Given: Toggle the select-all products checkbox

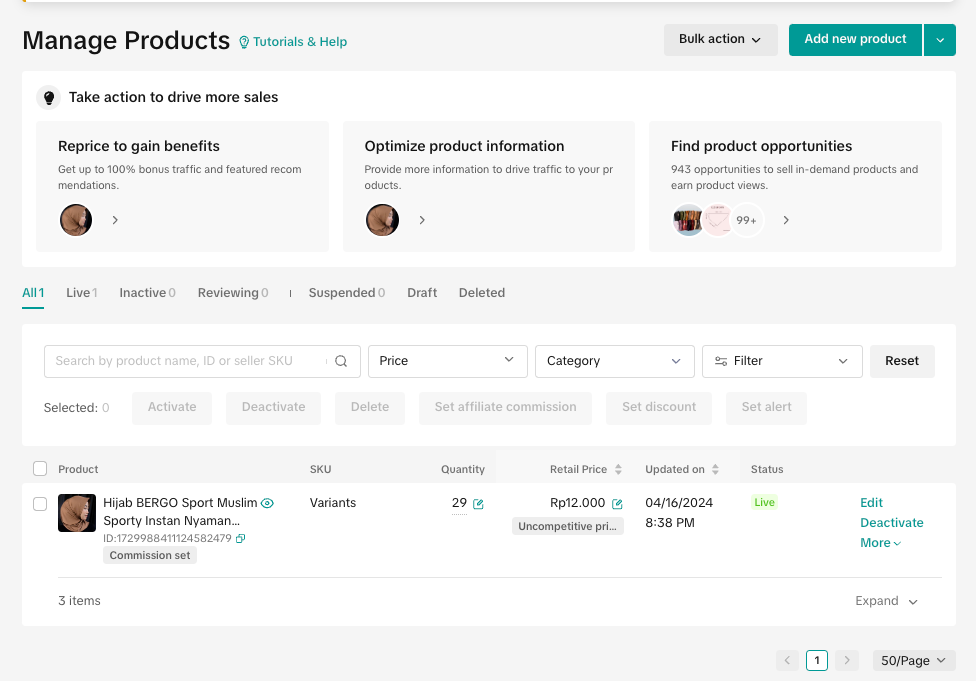Looking at the screenshot, I should tap(40, 469).
